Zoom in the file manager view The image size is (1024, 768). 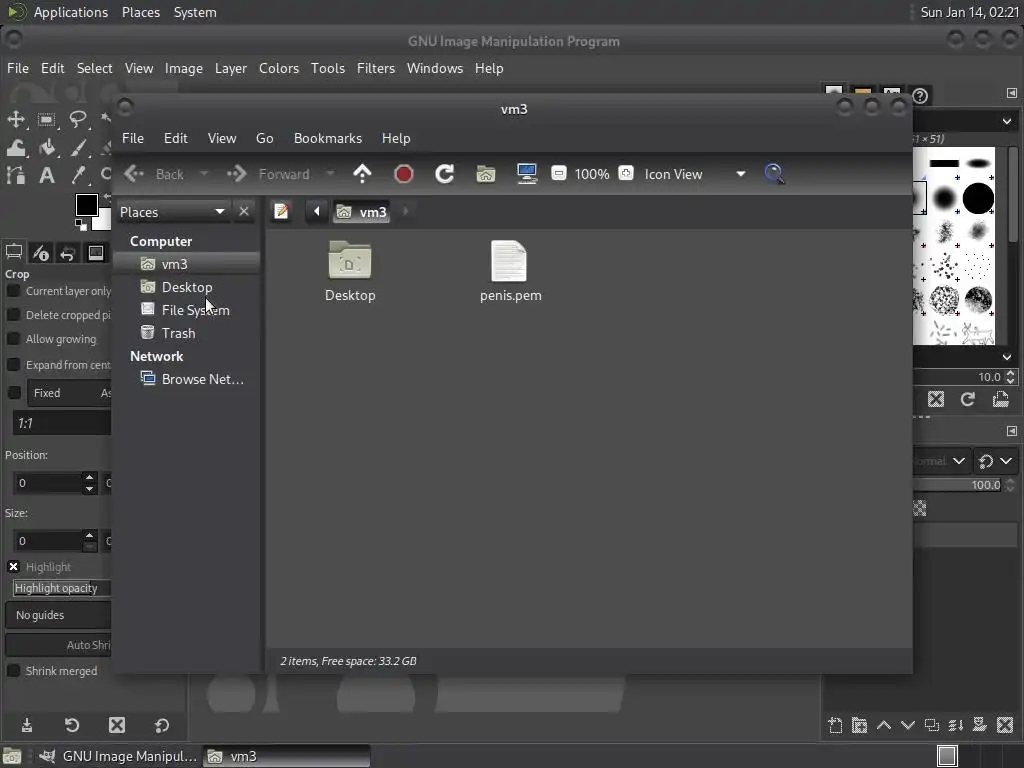(x=626, y=174)
